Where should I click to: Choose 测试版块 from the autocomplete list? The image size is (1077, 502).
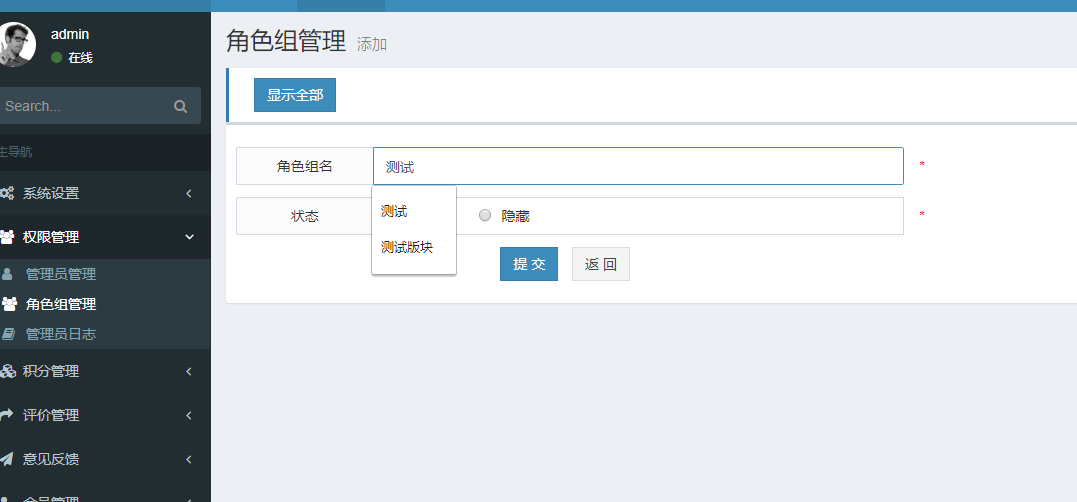407,247
